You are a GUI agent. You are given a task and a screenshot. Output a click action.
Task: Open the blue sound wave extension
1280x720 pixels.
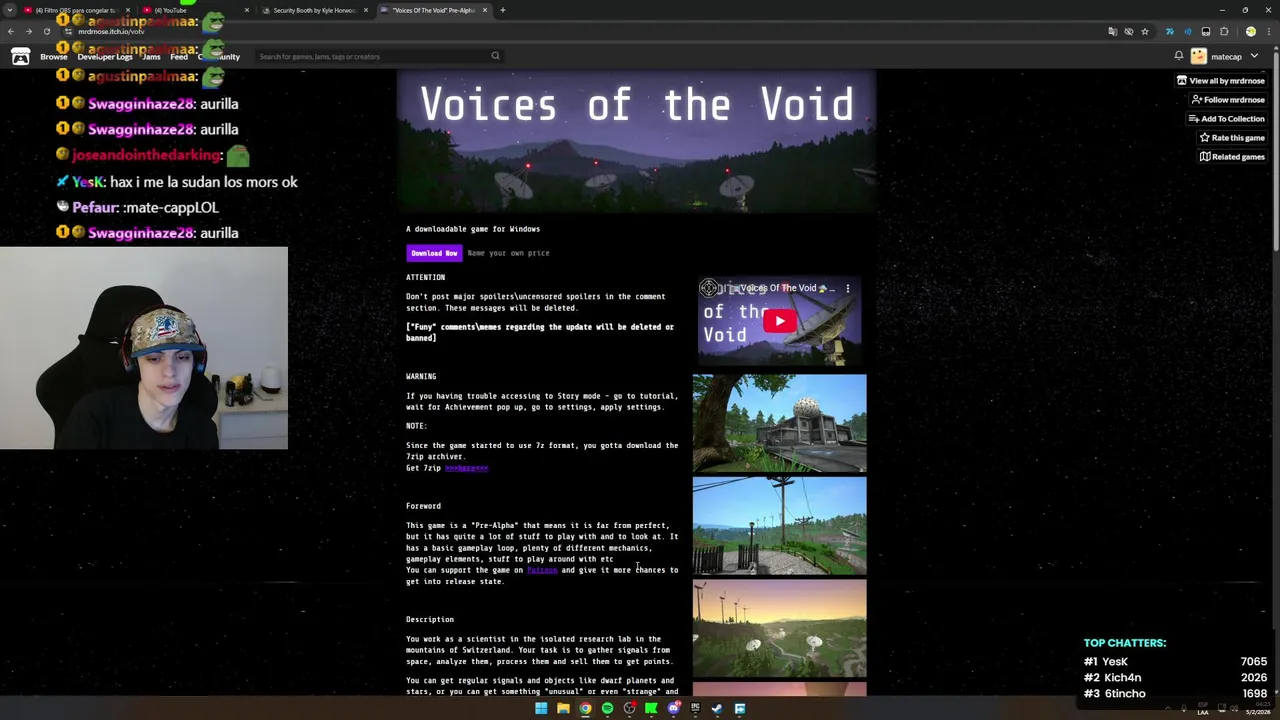(x=1188, y=31)
